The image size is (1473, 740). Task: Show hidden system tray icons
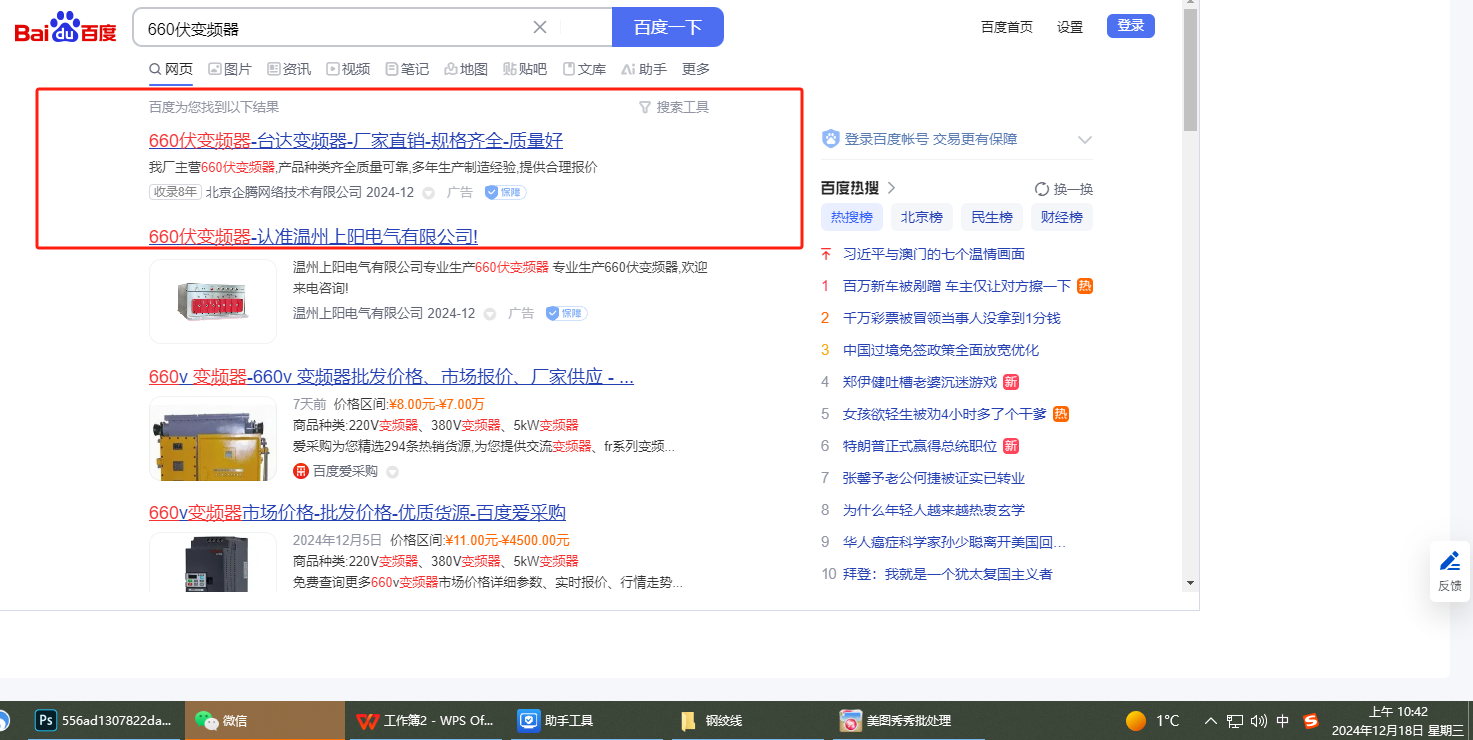(1211, 720)
